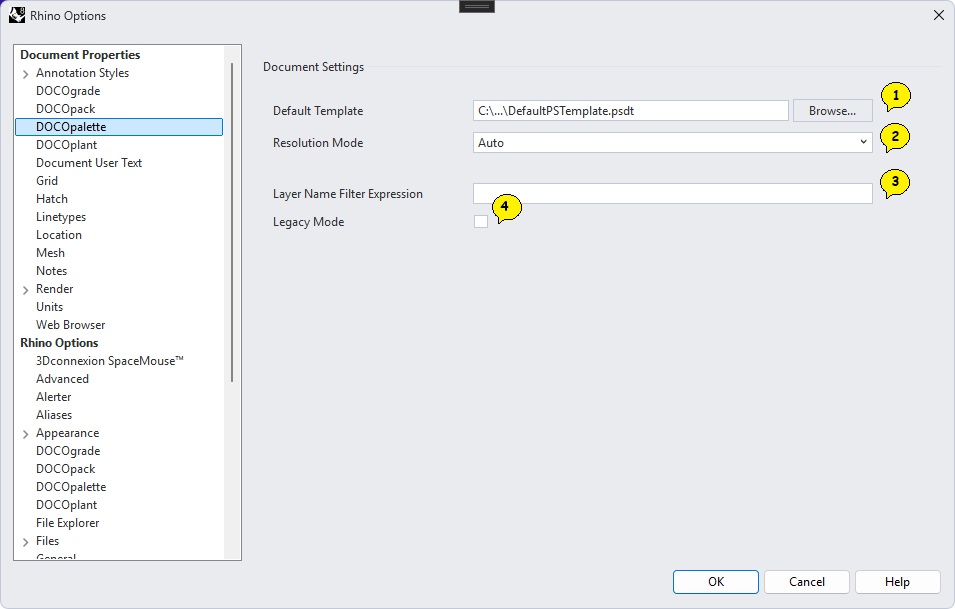955x609 pixels.
Task: Select Alerter in the options tree
Action: click(x=54, y=397)
